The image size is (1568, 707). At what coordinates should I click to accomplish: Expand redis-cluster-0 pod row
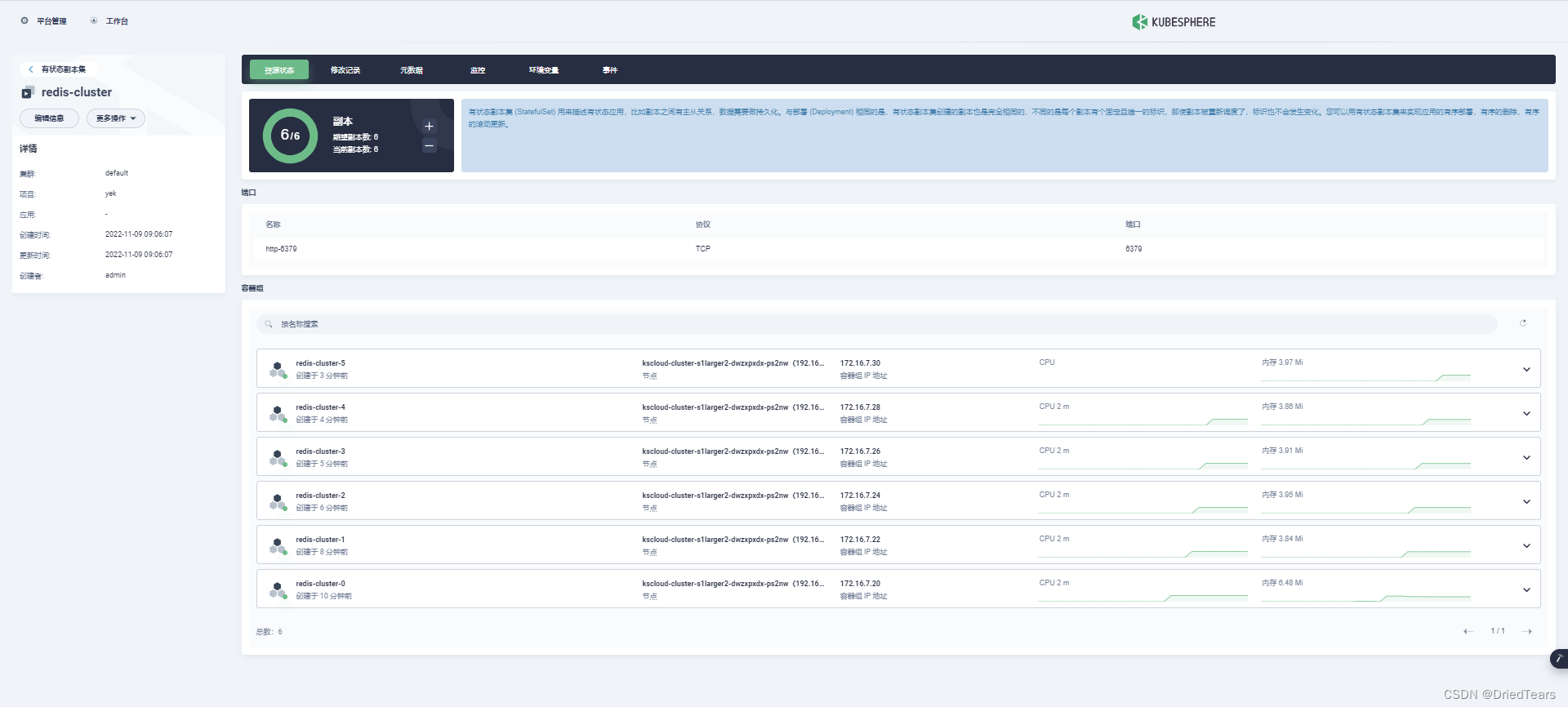pyautogui.click(x=1526, y=590)
